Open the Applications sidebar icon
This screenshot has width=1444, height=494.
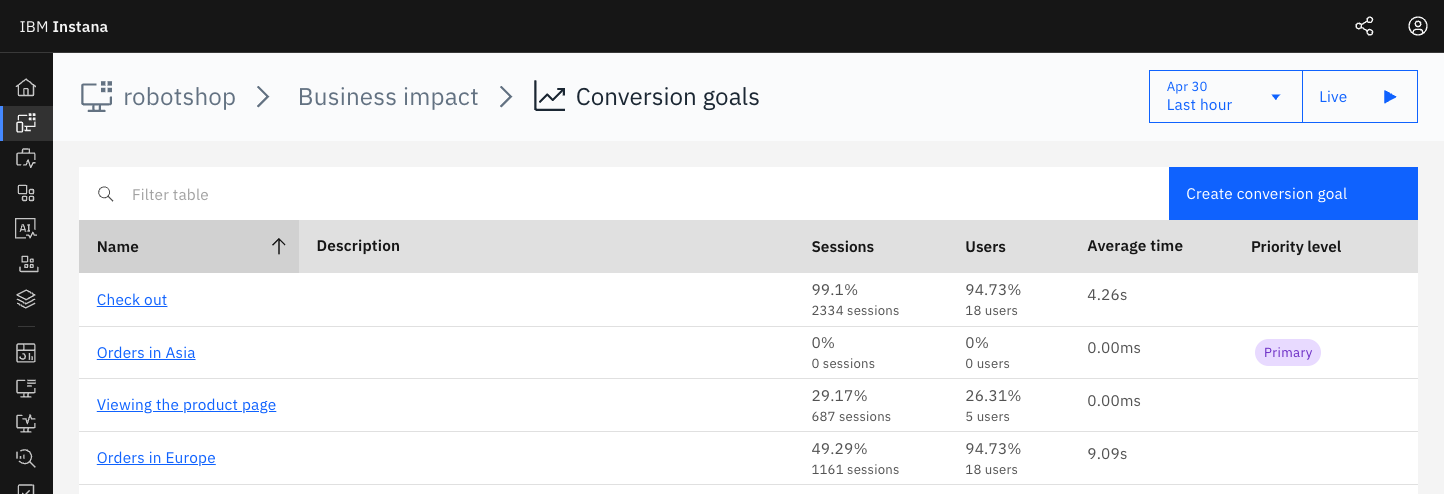[x=26, y=158]
